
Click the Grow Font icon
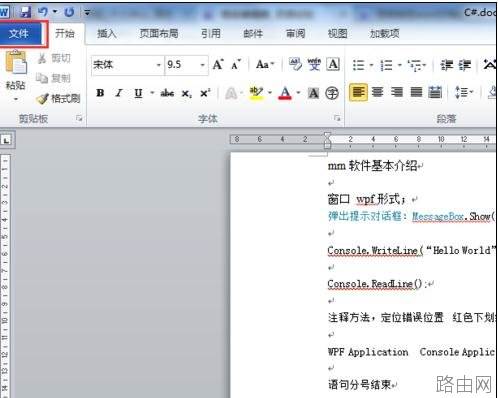click(x=218, y=64)
